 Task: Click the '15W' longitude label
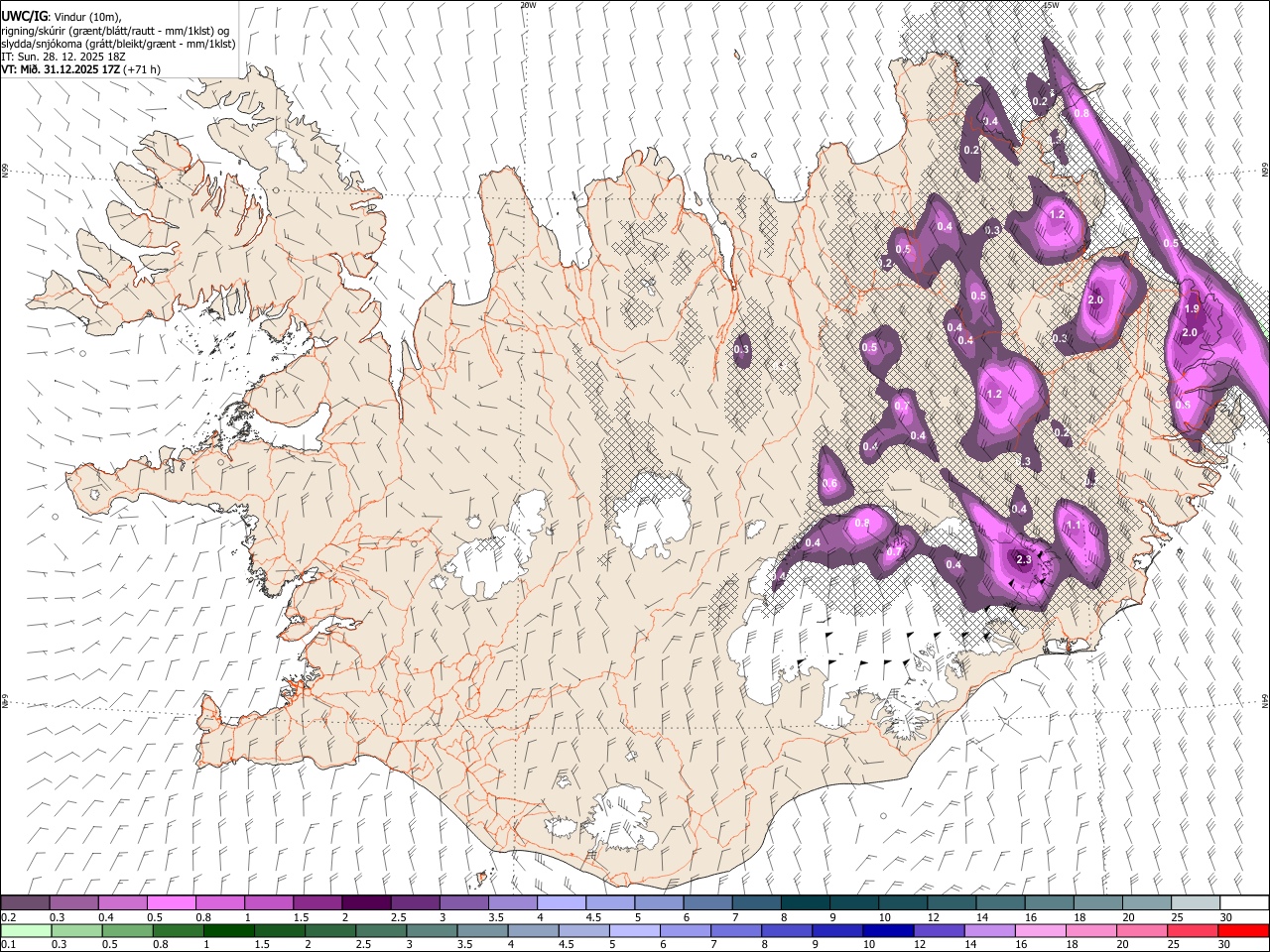(1051, 5)
